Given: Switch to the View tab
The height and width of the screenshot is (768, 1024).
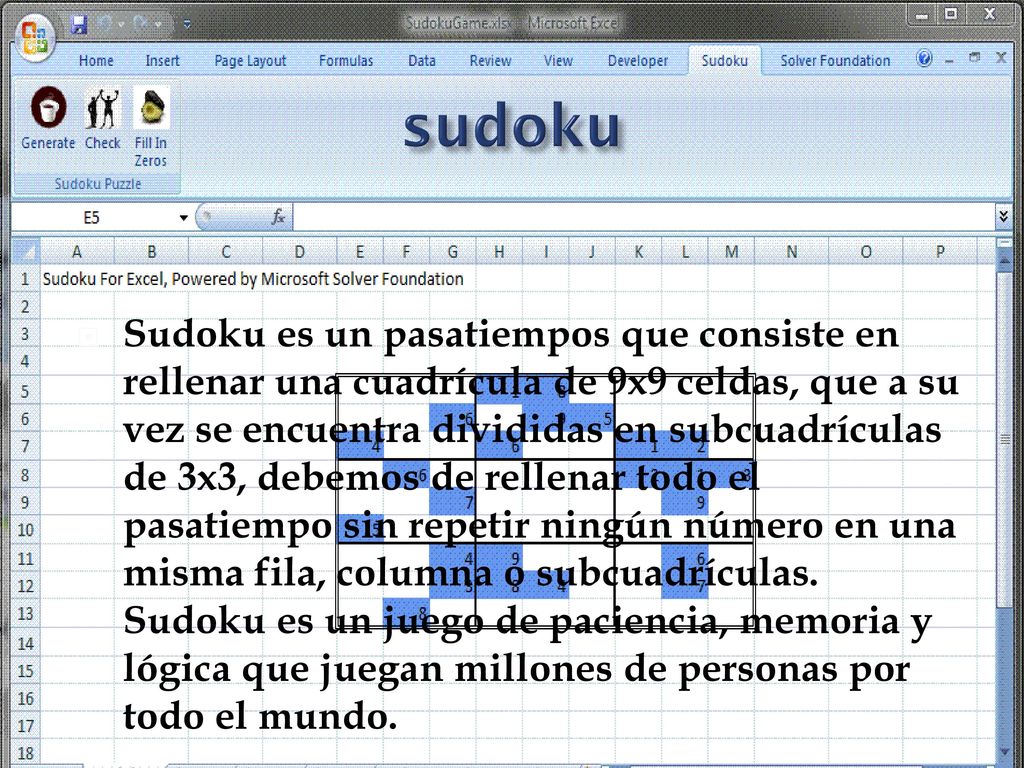Looking at the screenshot, I should coord(558,61).
